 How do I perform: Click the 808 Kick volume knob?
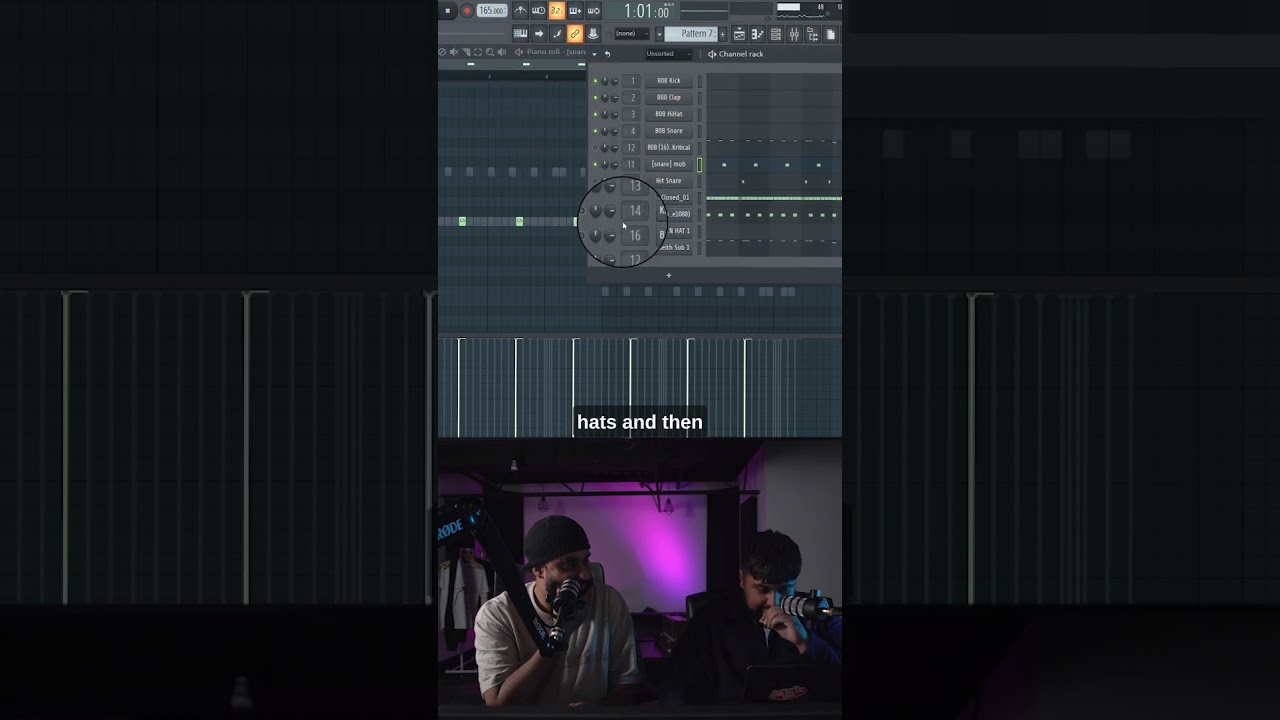click(x=614, y=81)
